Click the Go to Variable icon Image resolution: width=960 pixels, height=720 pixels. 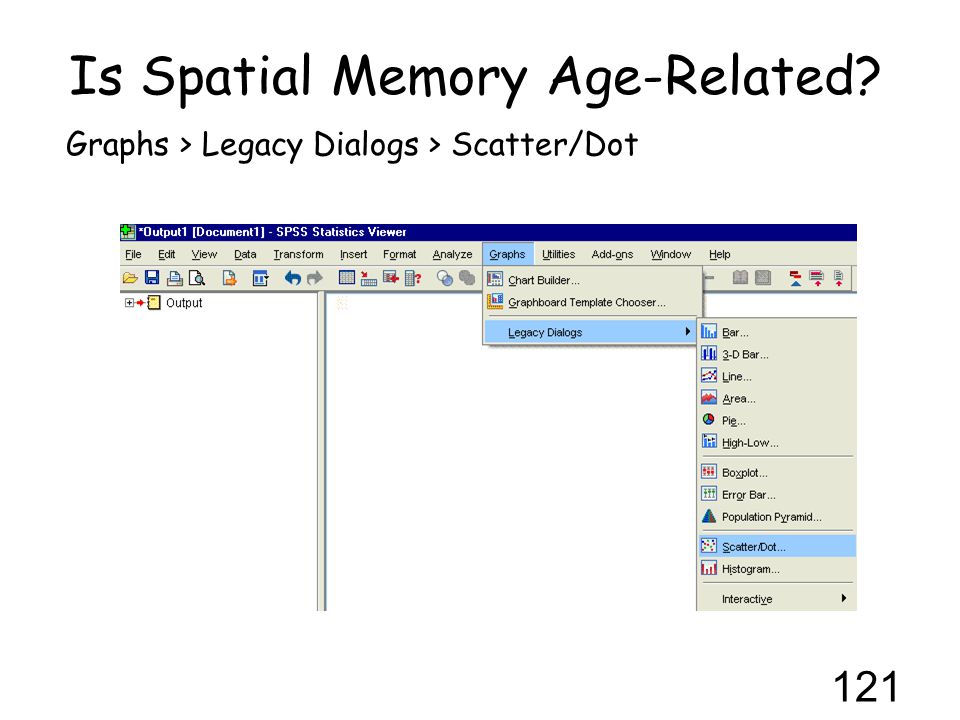click(391, 278)
